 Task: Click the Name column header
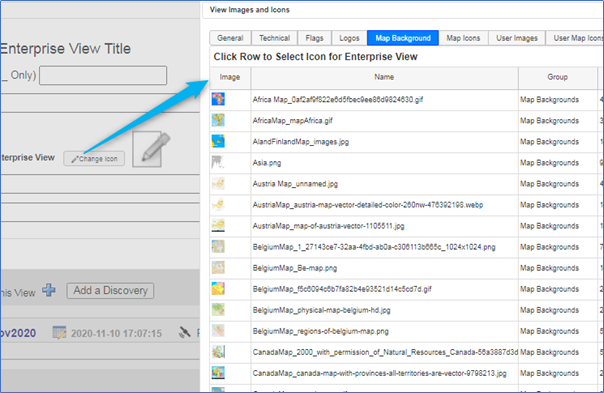tap(384, 77)
